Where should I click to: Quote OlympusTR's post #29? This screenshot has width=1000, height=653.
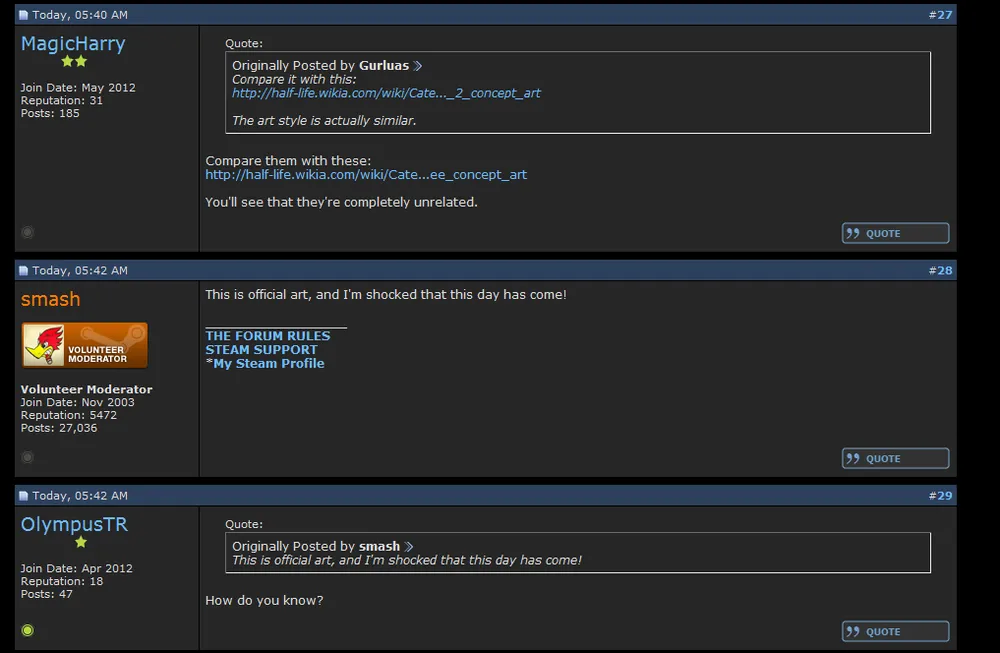pos(895,631)
